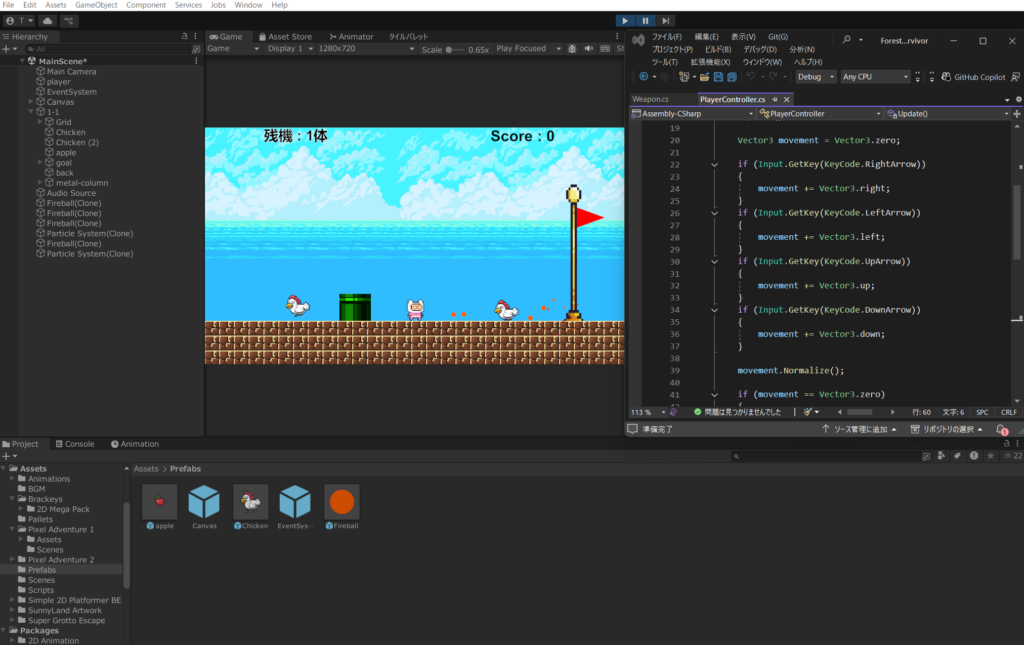Screen dimensions: 1024x645
Task: Open the Asset Store tab
Action: (284, 37)
